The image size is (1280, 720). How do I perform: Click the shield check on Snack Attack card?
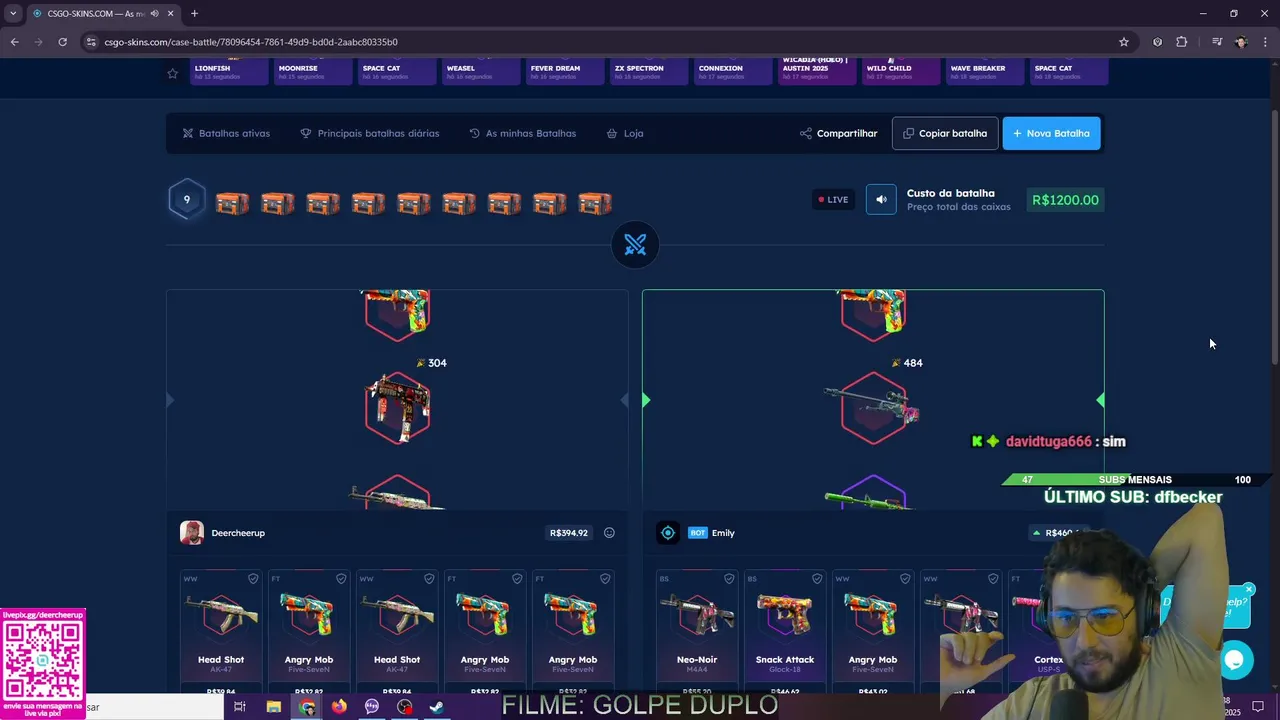click(x=817, y=579)
